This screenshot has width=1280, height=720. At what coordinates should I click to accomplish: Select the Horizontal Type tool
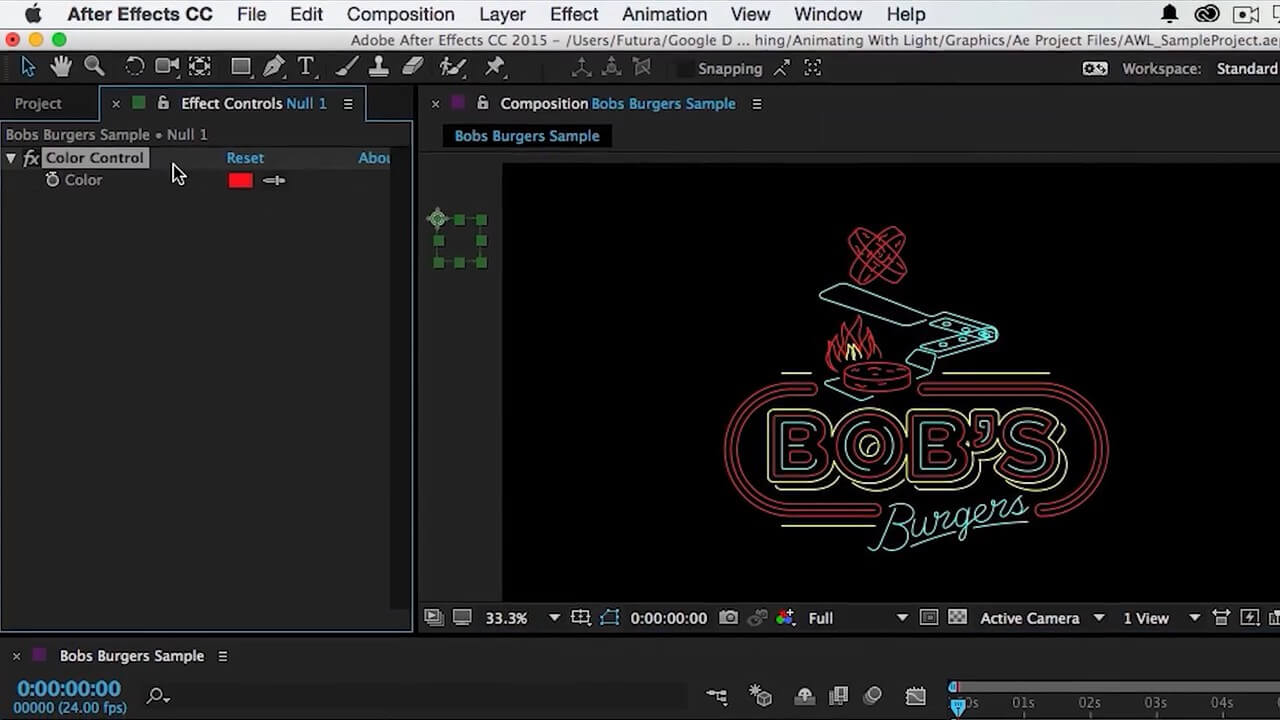click(x=306, y=67)
